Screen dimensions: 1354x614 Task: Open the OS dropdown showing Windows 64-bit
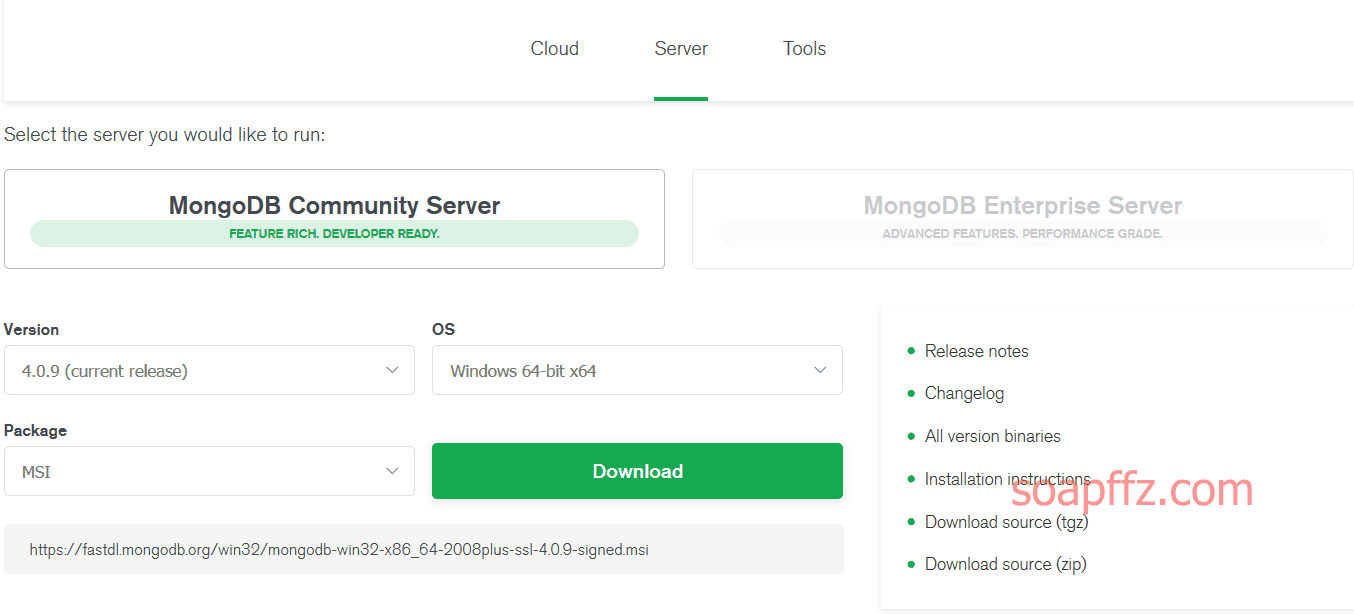(637, 370)
